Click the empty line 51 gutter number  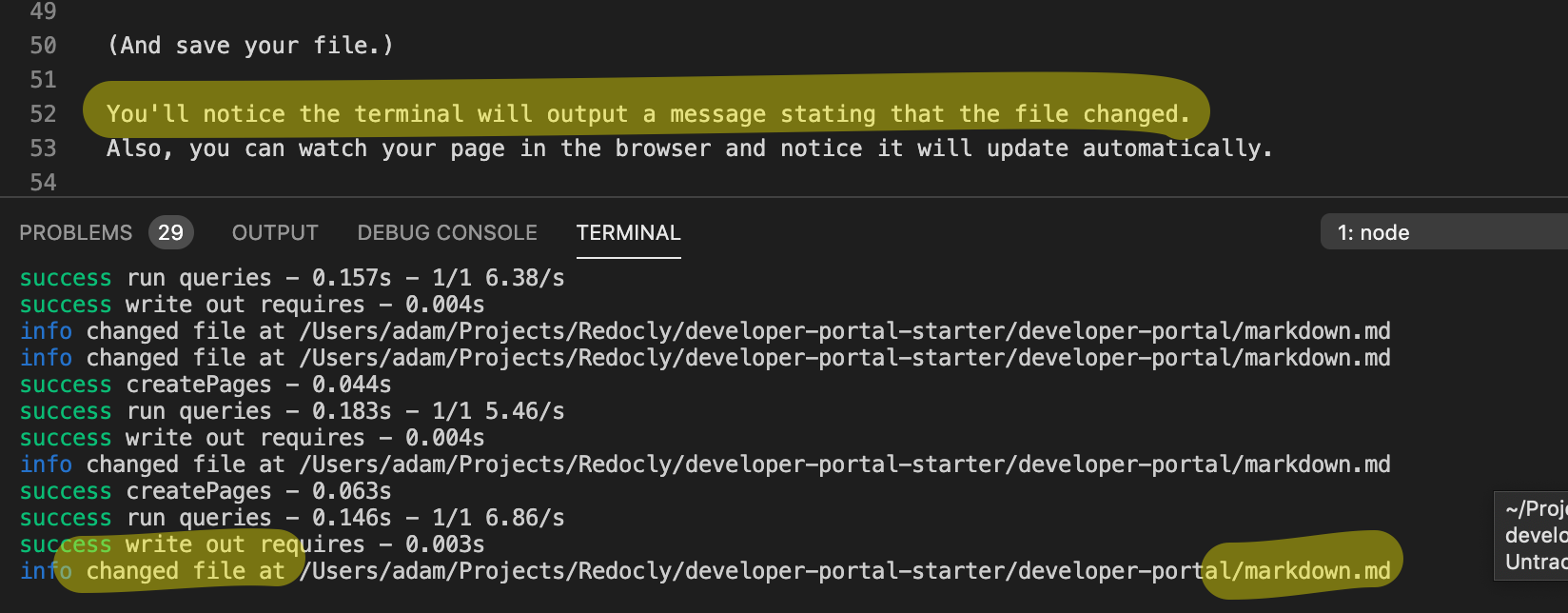click(43, 80)
